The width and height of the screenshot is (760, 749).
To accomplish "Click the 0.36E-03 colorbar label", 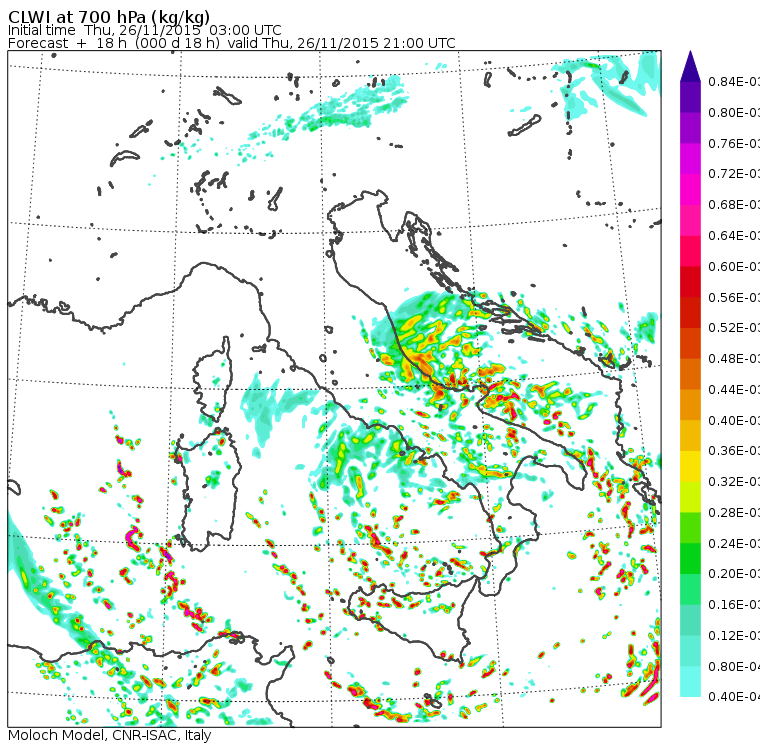I will point(734,451).
